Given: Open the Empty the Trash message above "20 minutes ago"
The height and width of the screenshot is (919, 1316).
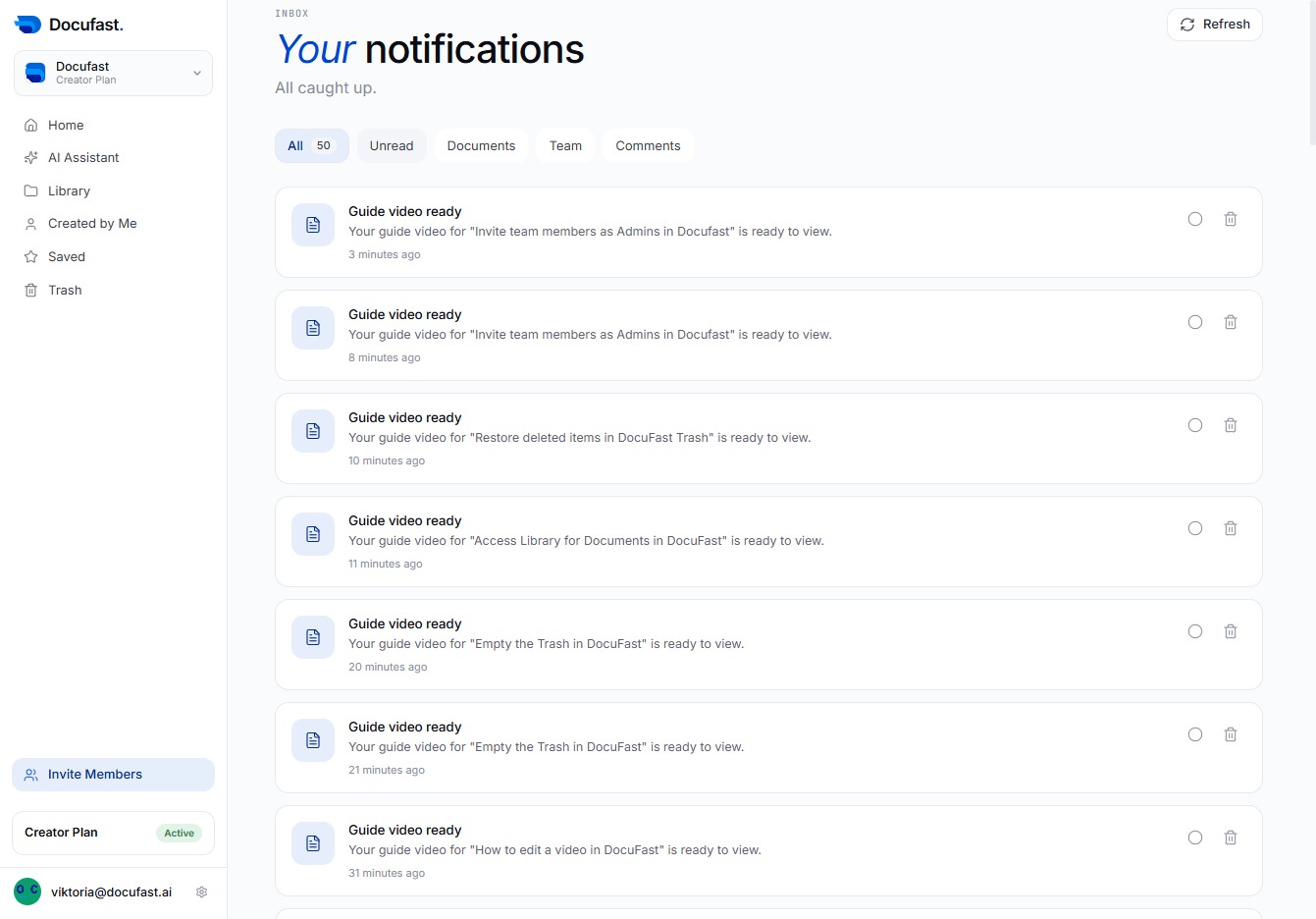Looking at the screenshot, I should click(x=547, y=644).
